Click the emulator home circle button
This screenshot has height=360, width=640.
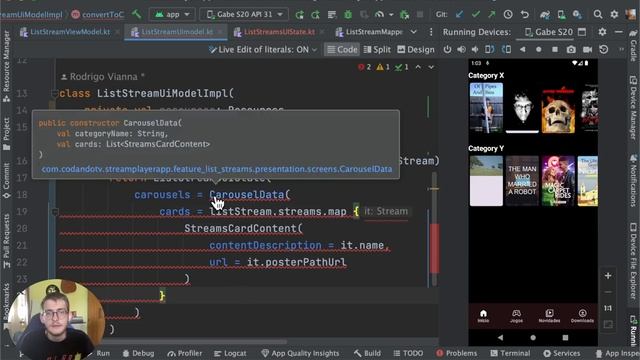pos(538,49)
